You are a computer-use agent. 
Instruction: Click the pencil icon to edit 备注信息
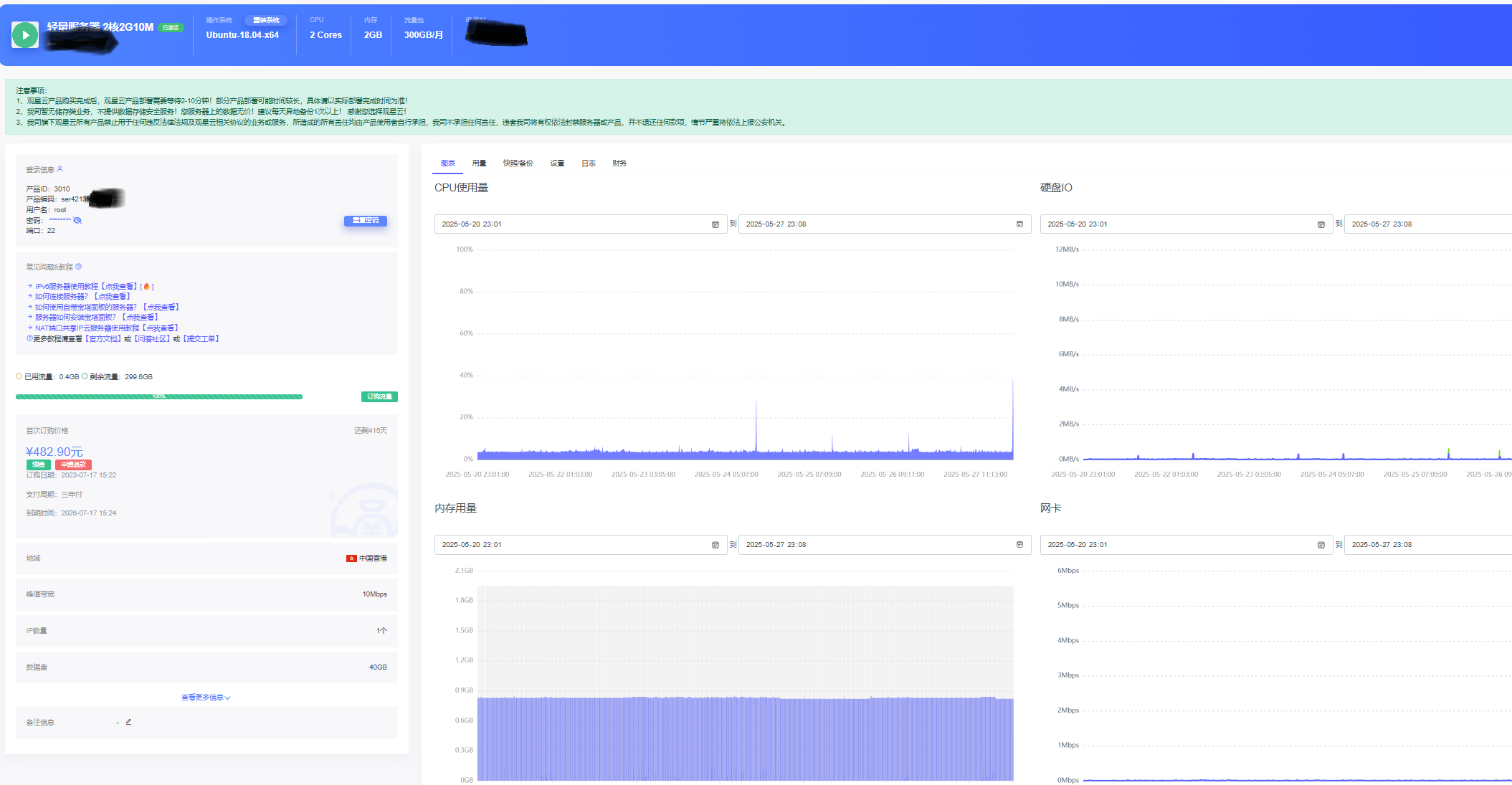128,722
